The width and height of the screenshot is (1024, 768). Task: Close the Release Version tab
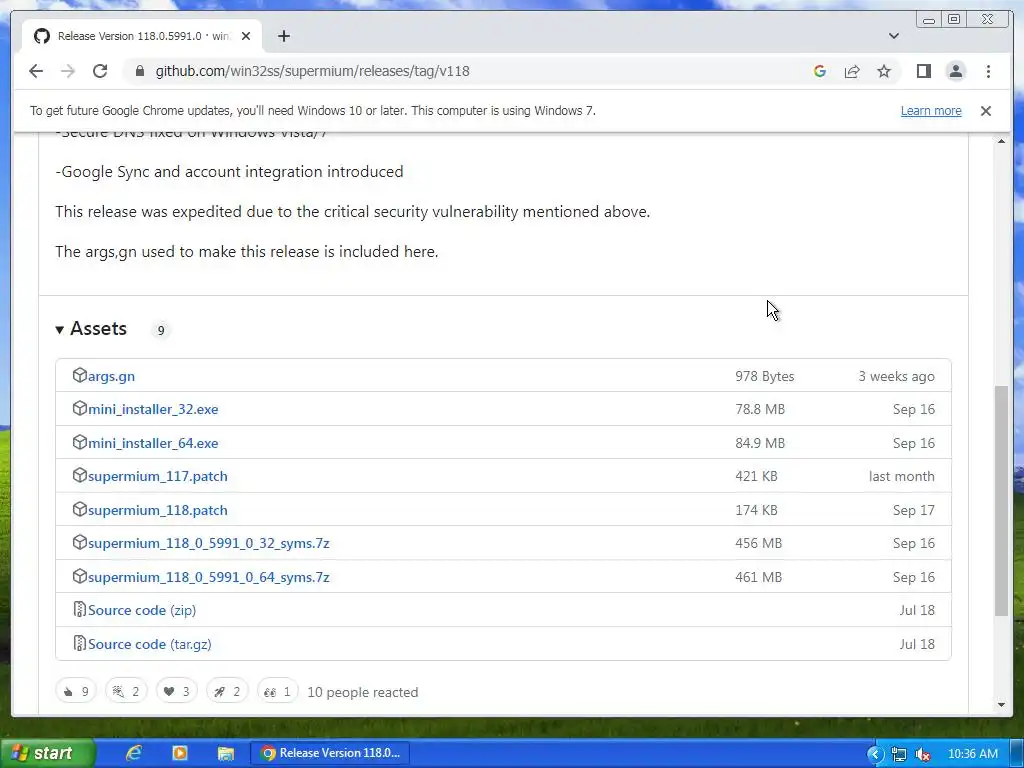[246, 36]
